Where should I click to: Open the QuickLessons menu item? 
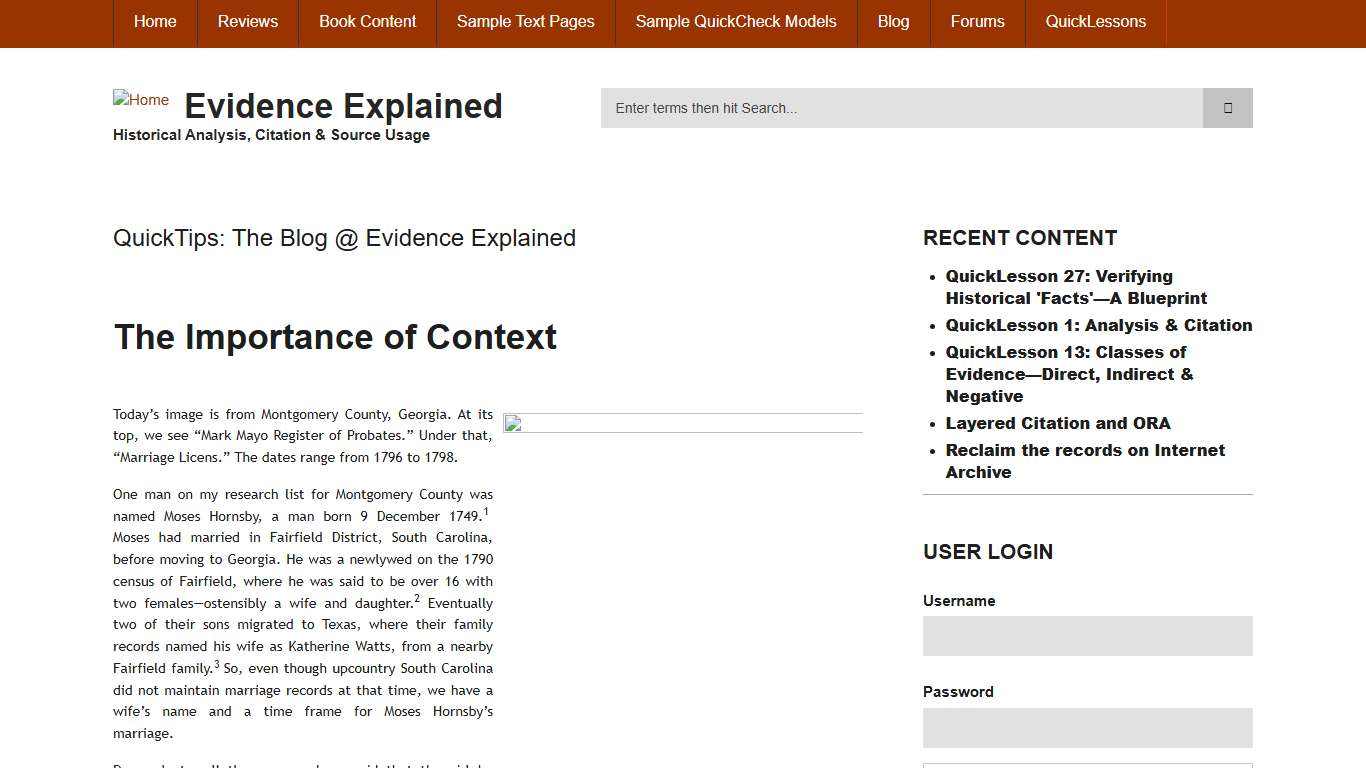click(1095, 21)
